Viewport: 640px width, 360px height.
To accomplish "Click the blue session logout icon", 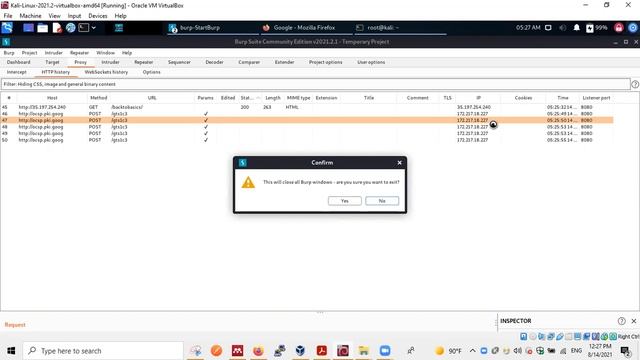I will coord(633,28).
